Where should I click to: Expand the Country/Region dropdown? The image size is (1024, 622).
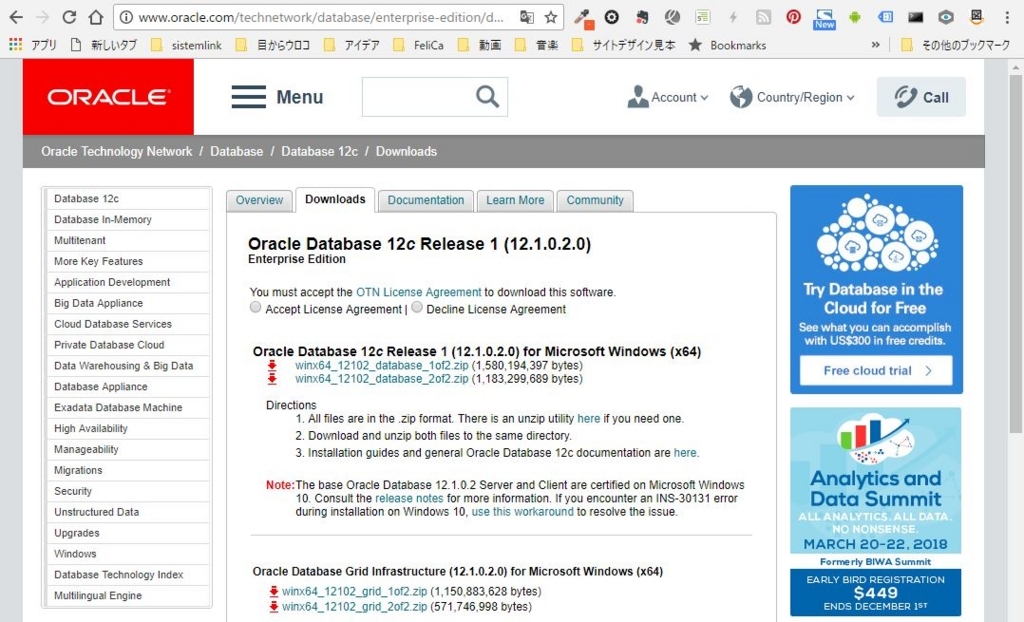(792, 97)
